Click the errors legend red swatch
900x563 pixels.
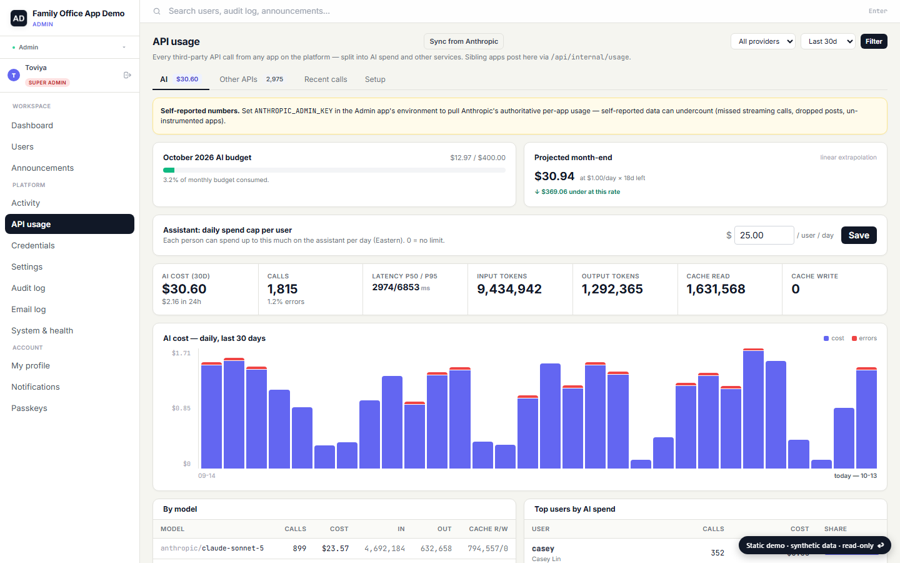854,339
